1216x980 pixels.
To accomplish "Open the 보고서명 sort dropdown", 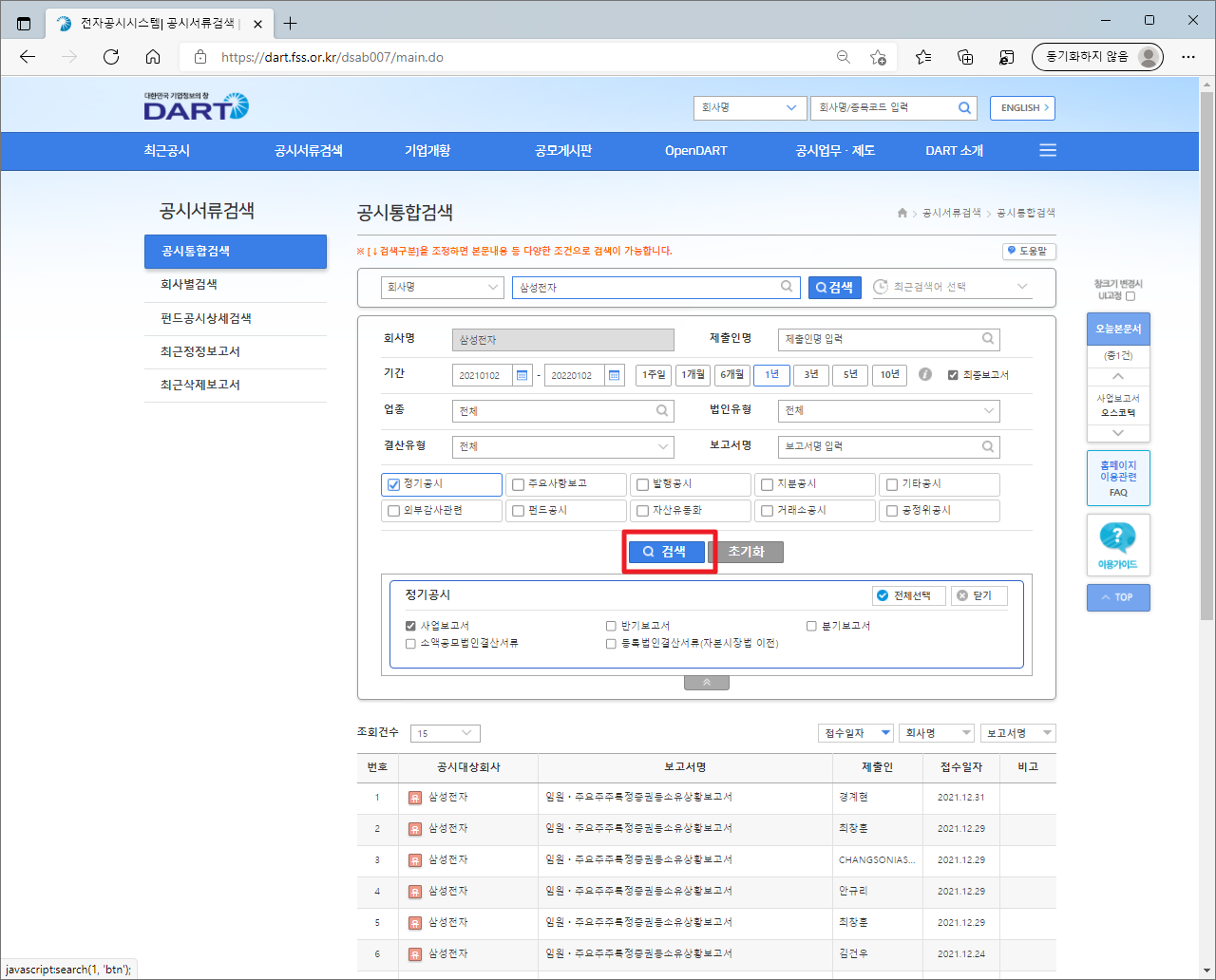I will coord(1017,733).
